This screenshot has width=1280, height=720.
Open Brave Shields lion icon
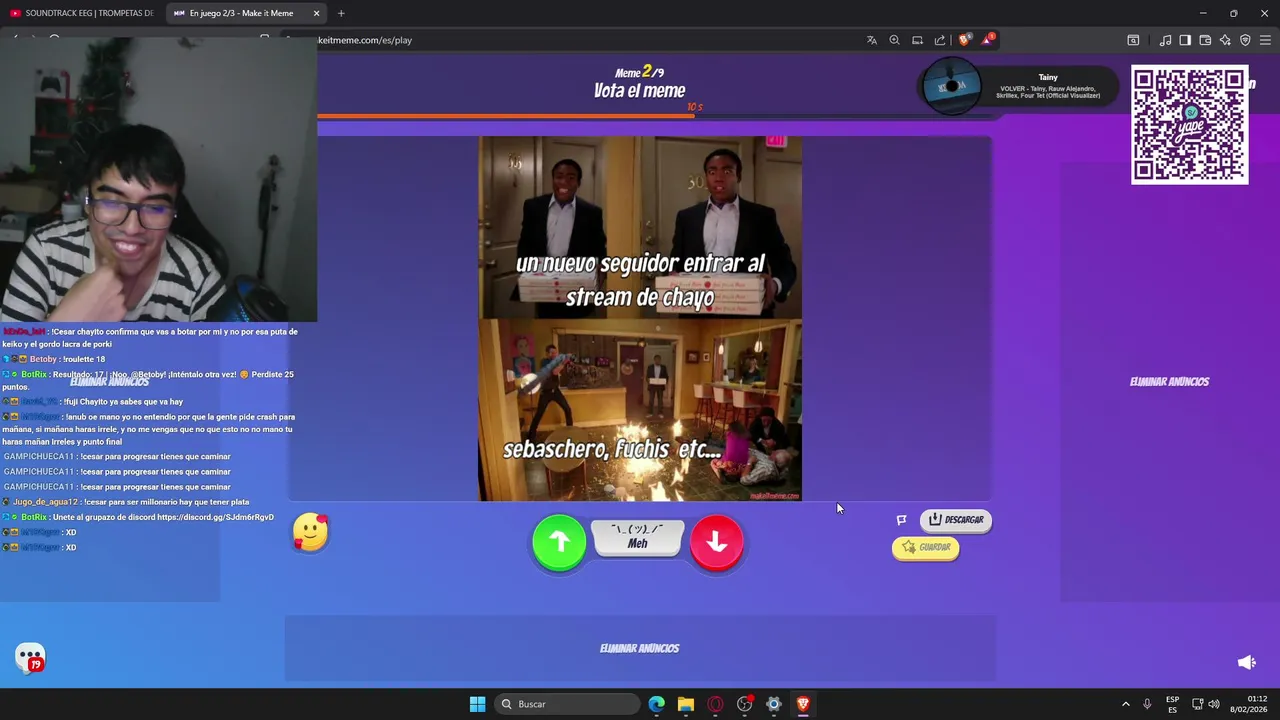(x=964, y=40)
